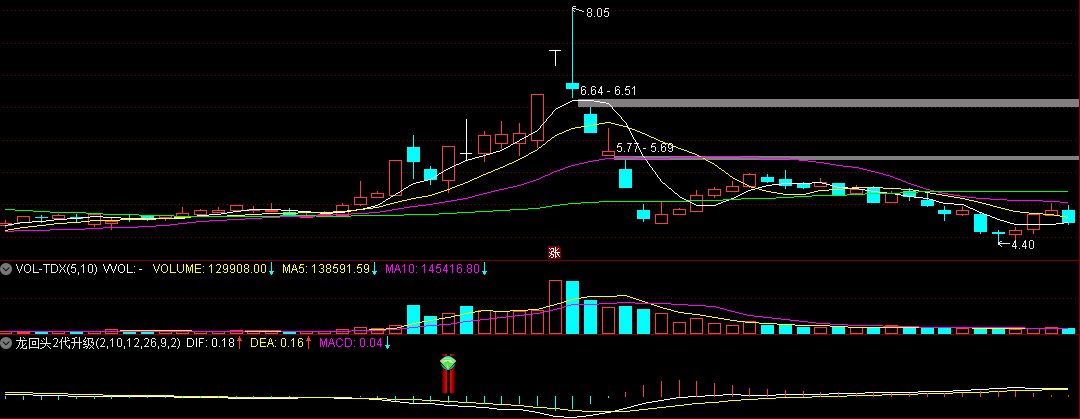
Task: Click the 6.64 - 6.51 gap label
Action: point(609,90)
